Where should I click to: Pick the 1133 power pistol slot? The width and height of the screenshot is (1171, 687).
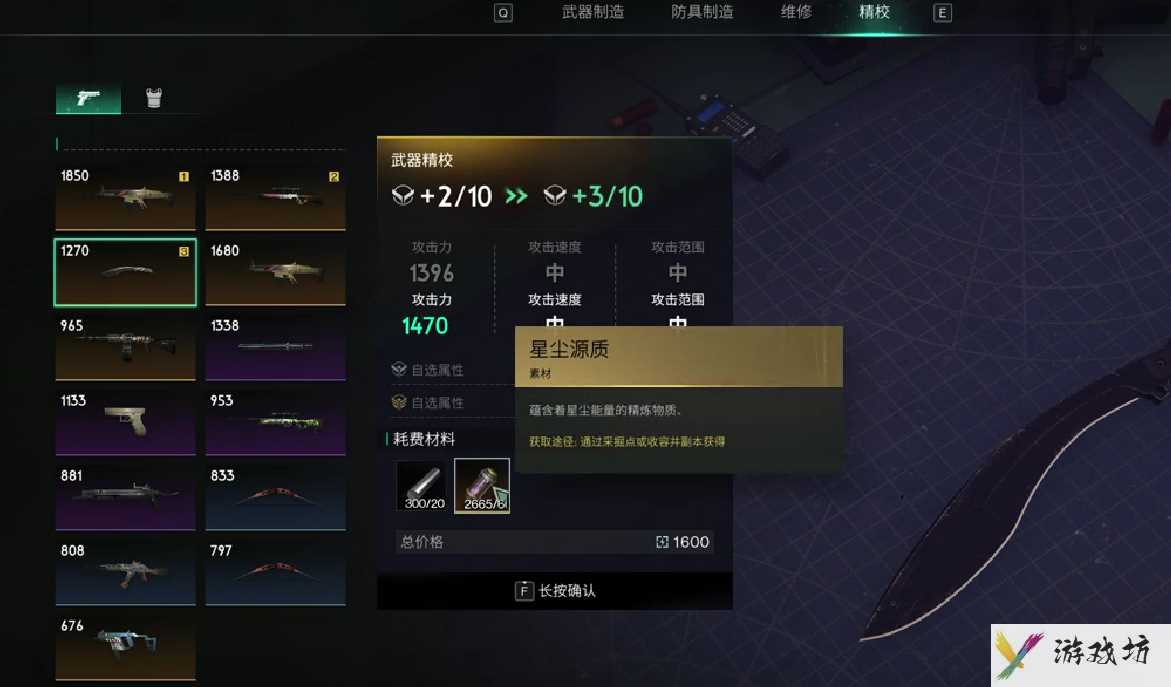[125, 423]
